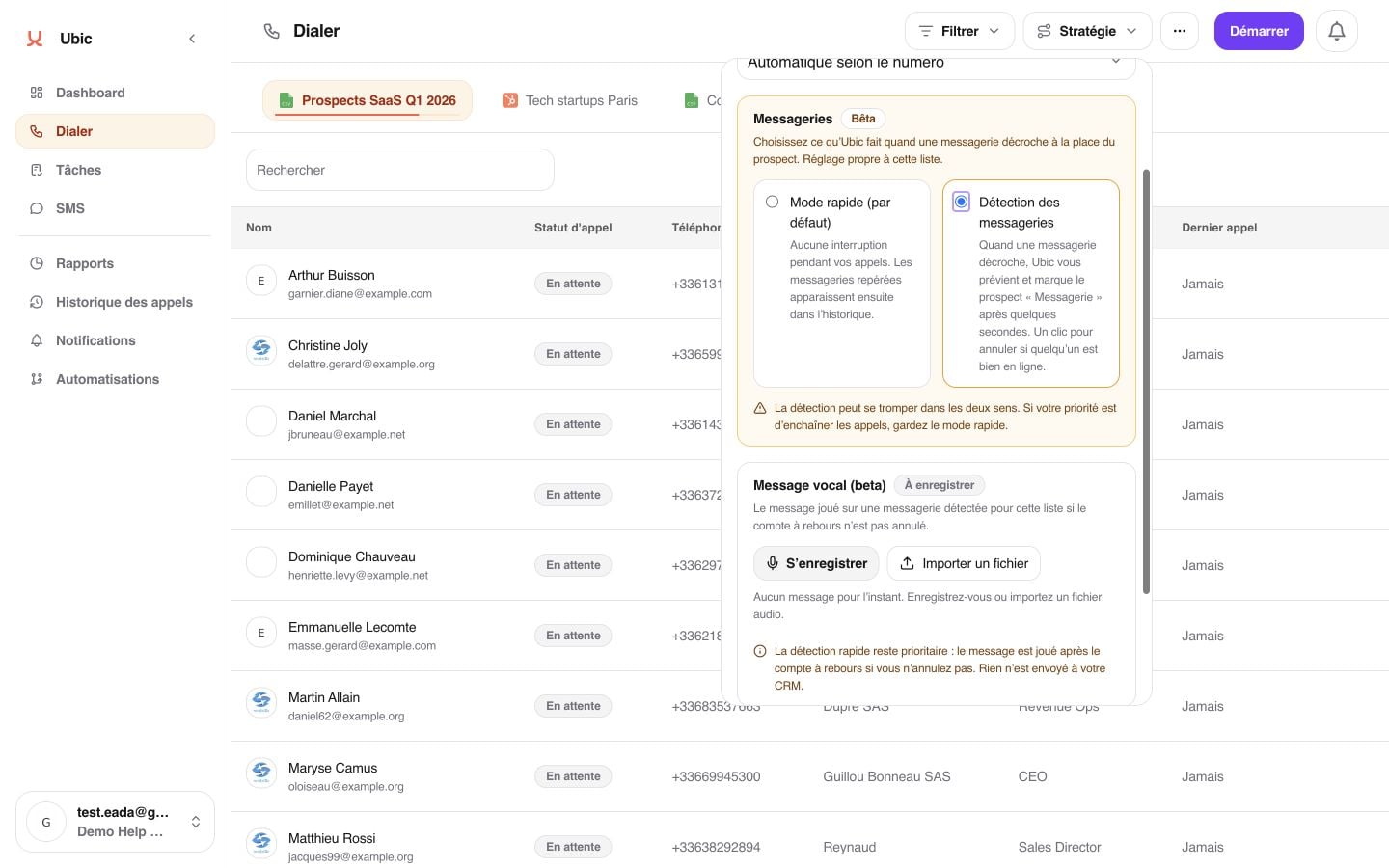Click En attente badge for Maryse Camus
Image resolution: width=1389 pixels, height=868 pixels.
click(x=573, y=776)
